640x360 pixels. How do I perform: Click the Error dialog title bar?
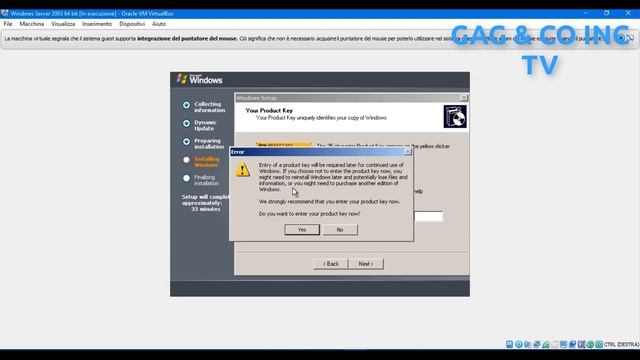320,152
